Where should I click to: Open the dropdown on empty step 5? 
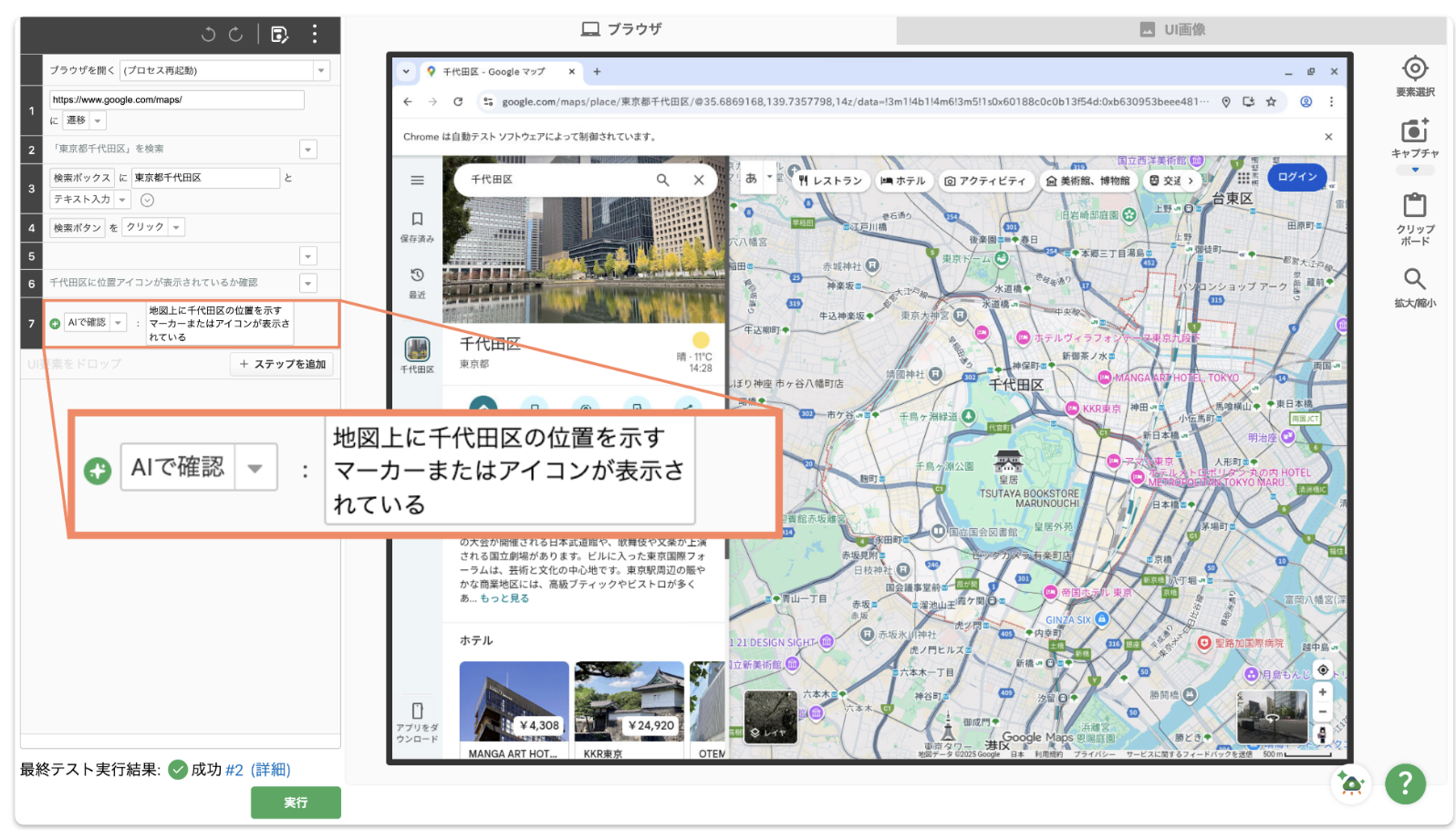click(308, 256)
